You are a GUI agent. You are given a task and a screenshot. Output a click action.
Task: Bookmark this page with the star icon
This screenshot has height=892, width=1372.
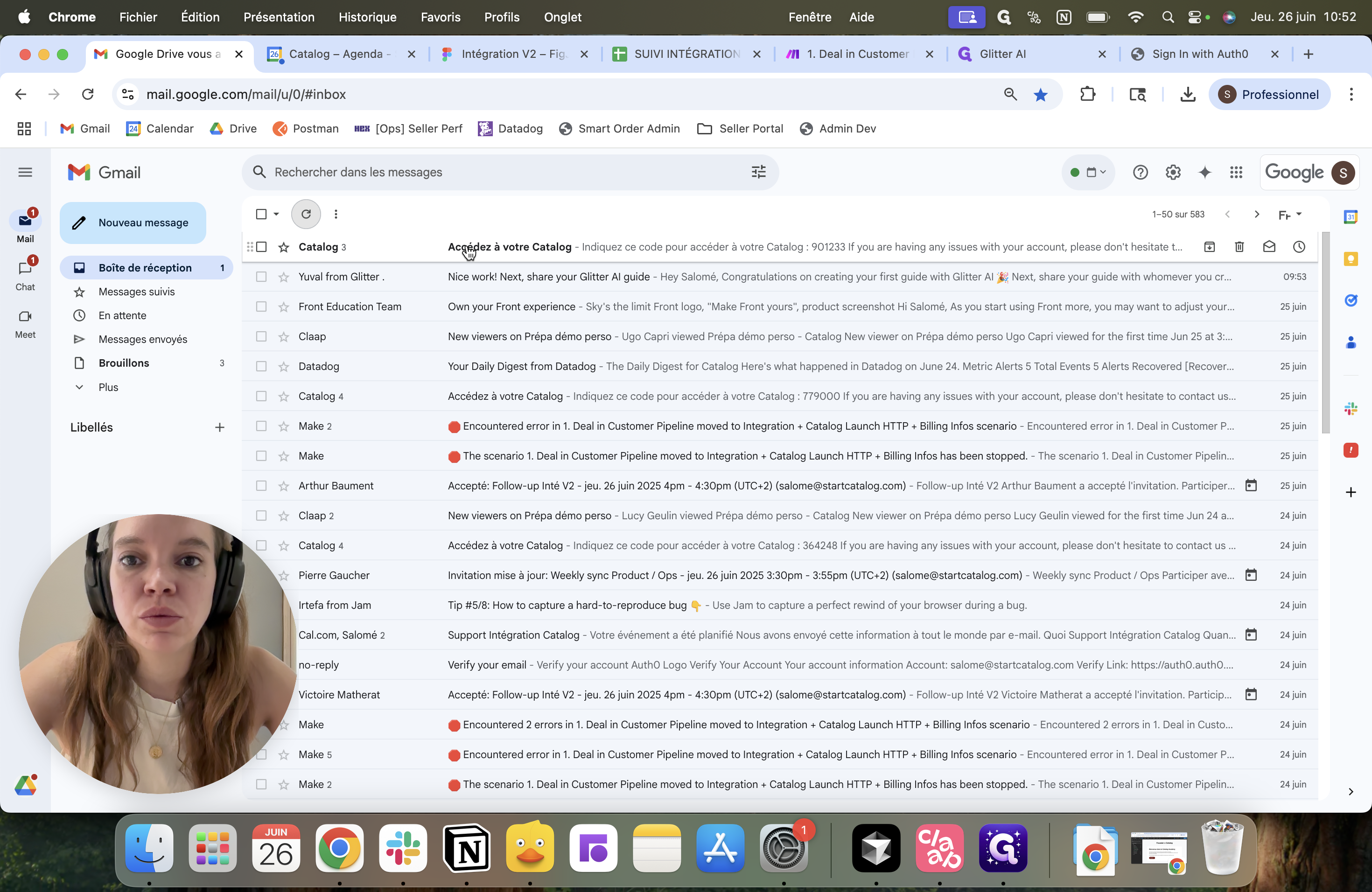[x=1040, y=95]
